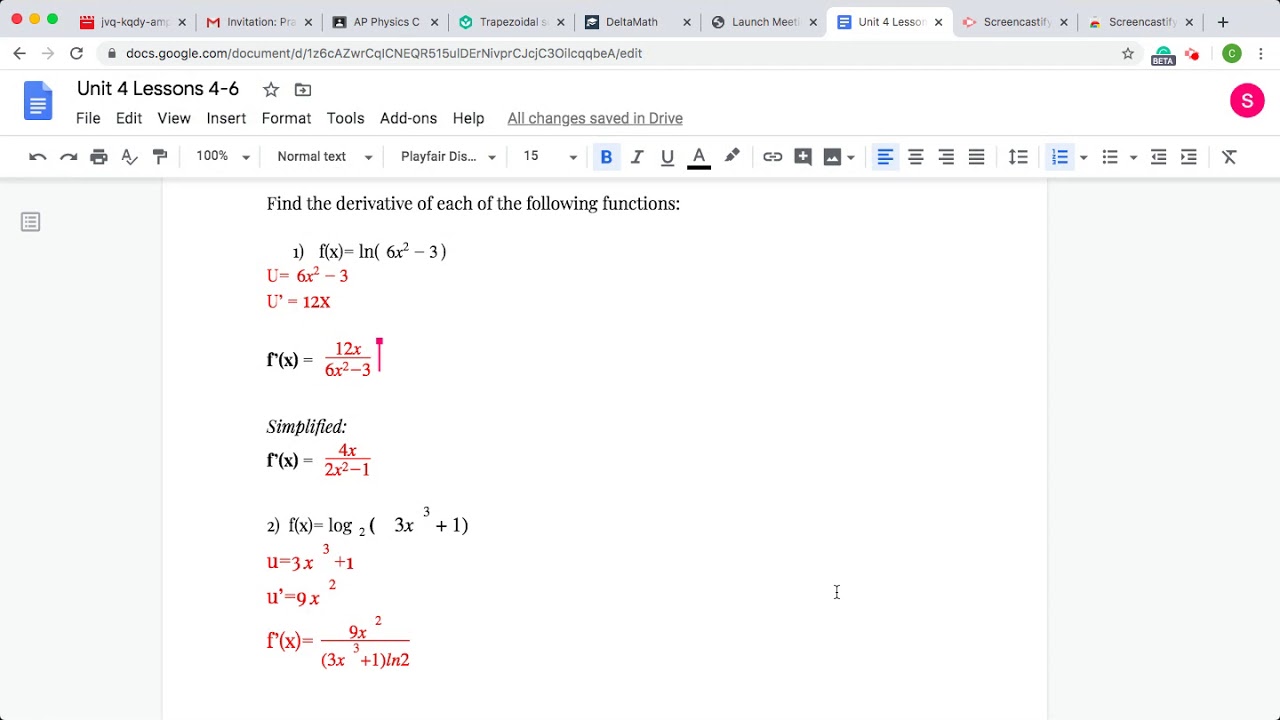This screenshot has width=1280, height=720.
Task: Open a new browser tab
Action: click(1222, 22)
